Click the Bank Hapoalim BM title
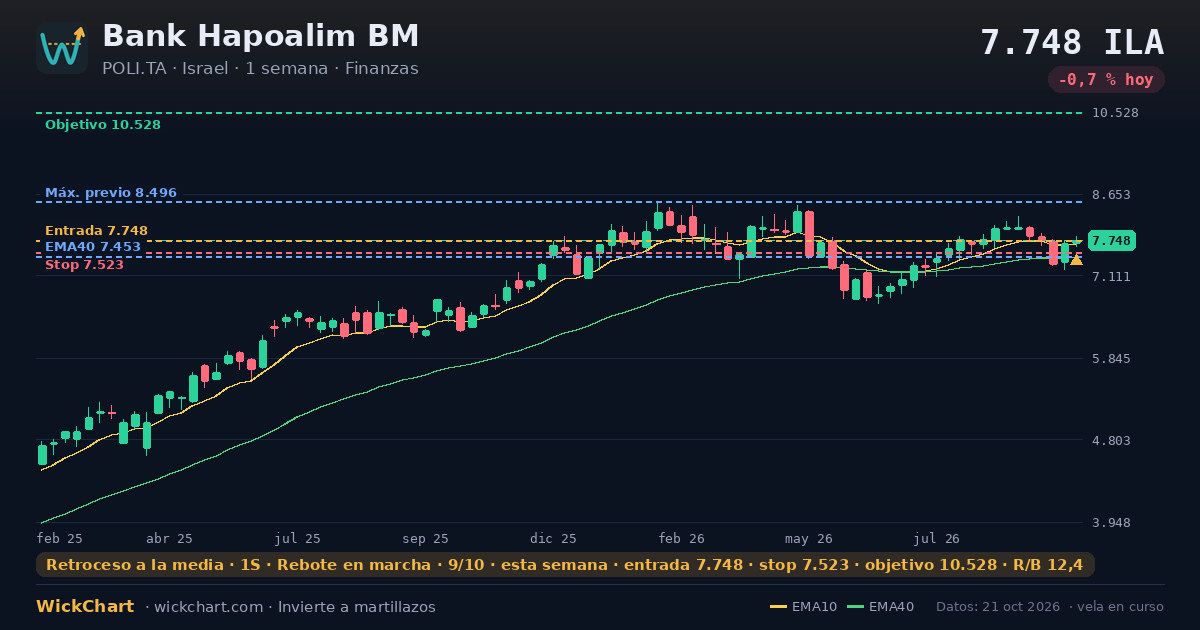 [261, 36]
